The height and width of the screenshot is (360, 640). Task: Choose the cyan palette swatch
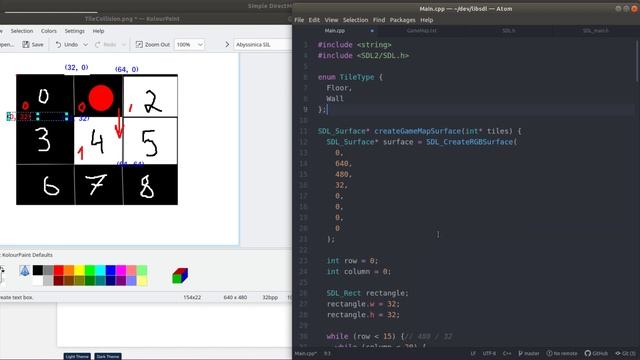coord(100,270)
